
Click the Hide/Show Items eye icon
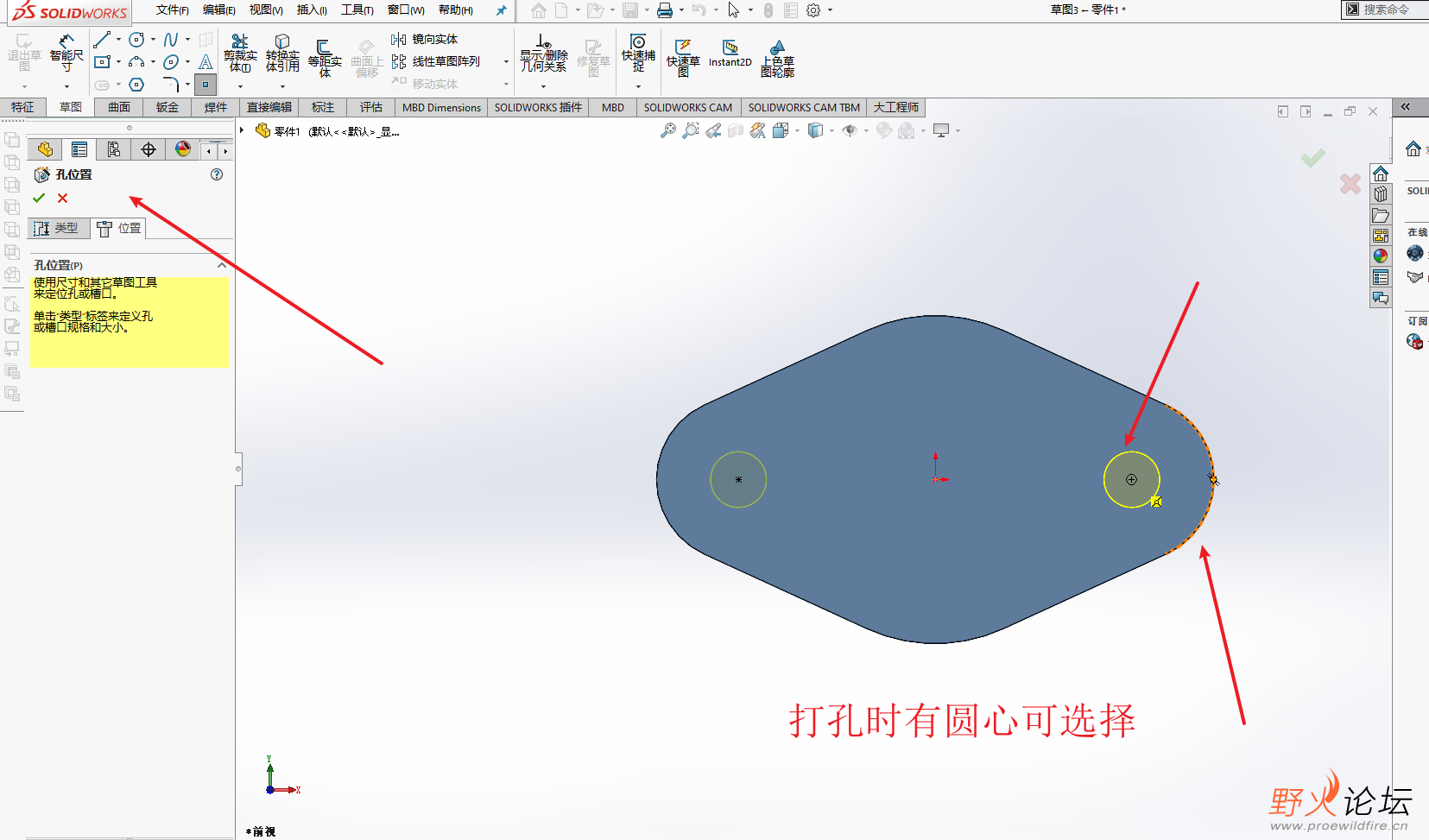850,130
